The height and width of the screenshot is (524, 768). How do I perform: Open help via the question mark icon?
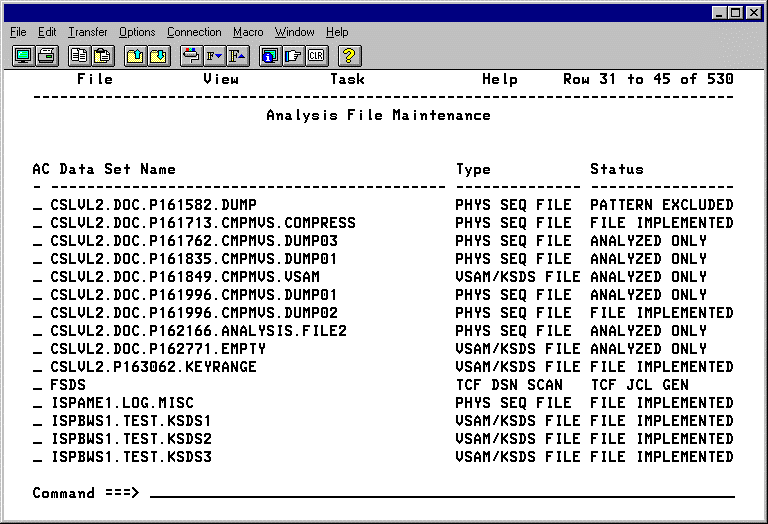350,56
